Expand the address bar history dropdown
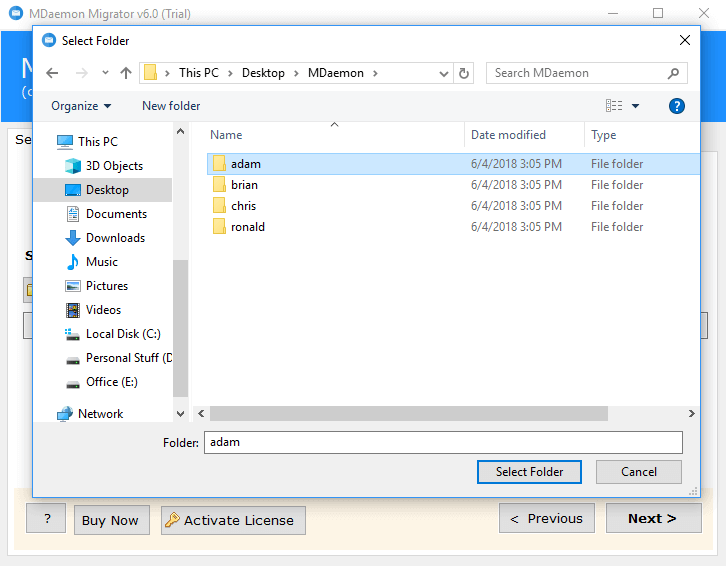The height and width of the screenshot is (566, 726). (x=444, y=74)
